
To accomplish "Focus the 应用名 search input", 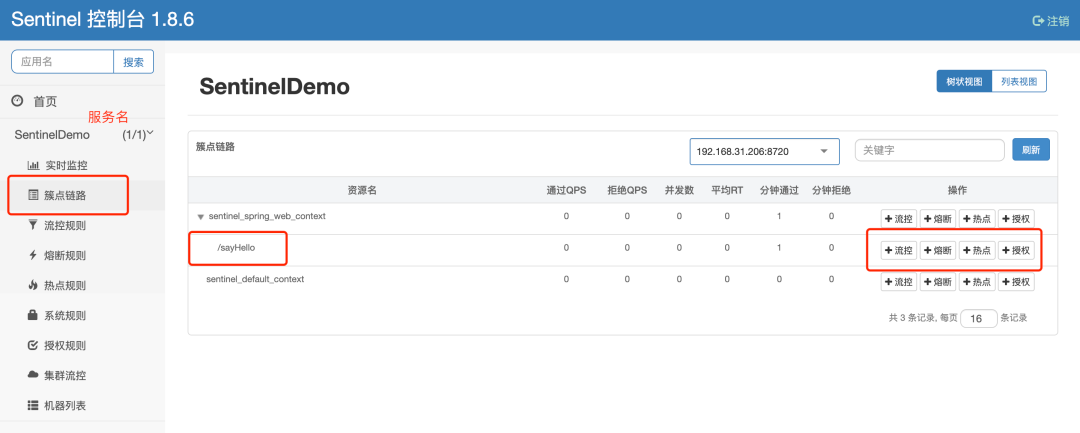I will (63, 61).
